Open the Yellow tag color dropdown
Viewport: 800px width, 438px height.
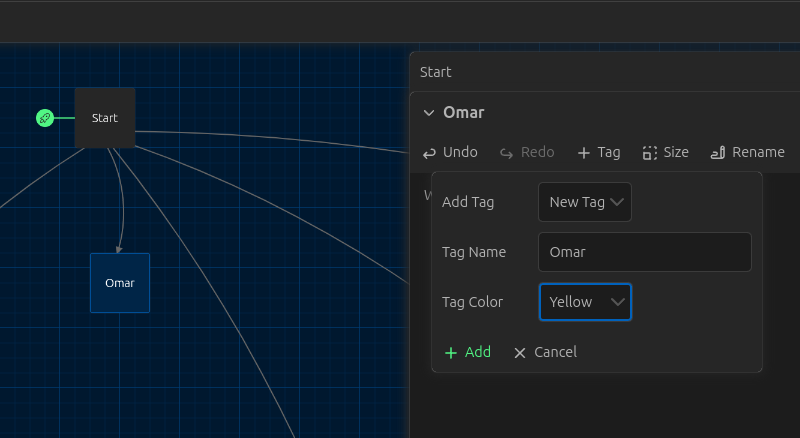point(585,302)
